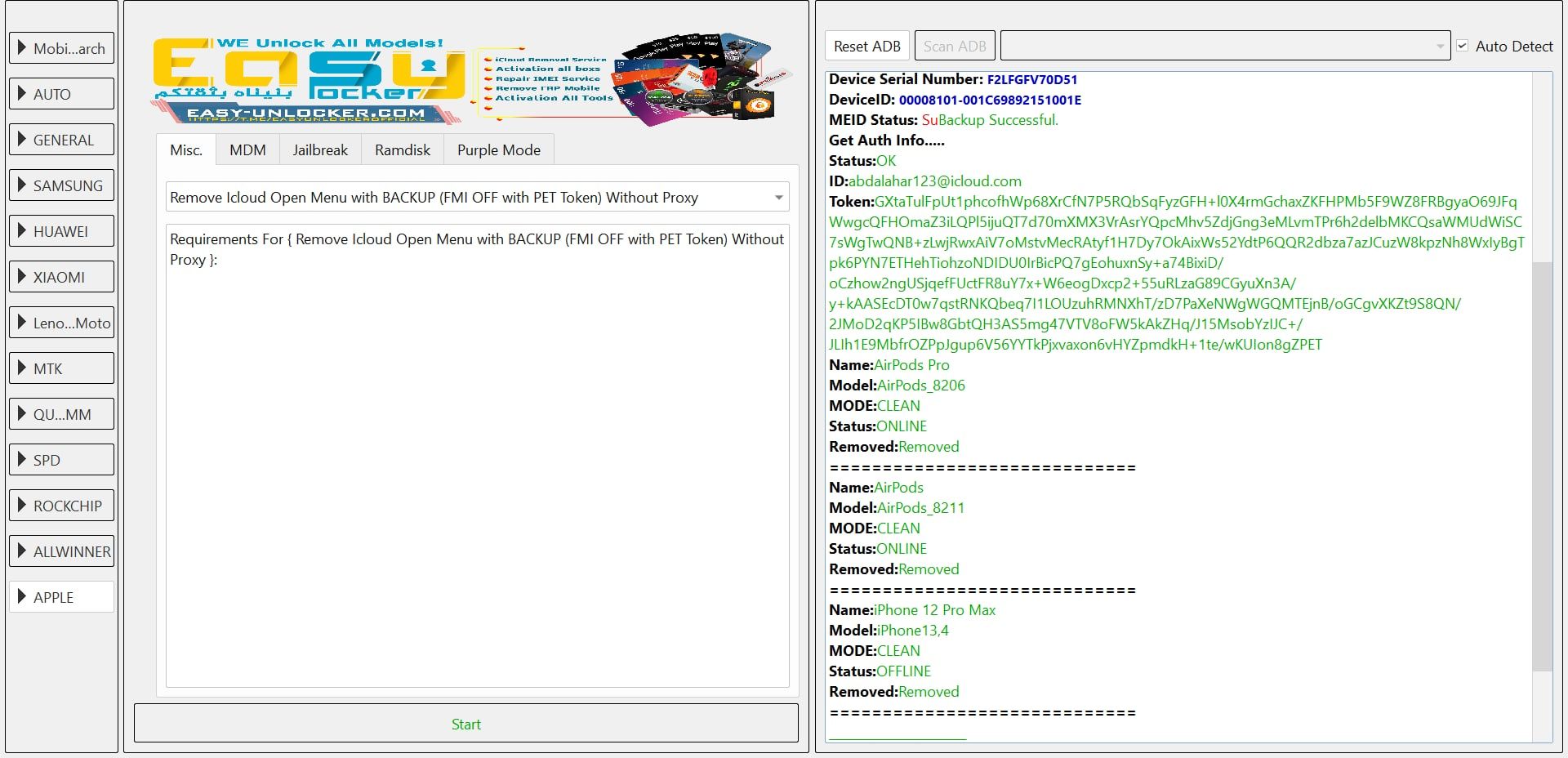Open the ROCKCHIP sidebar section
This screenshot has height=758, width=1568.
coord(61,506)
